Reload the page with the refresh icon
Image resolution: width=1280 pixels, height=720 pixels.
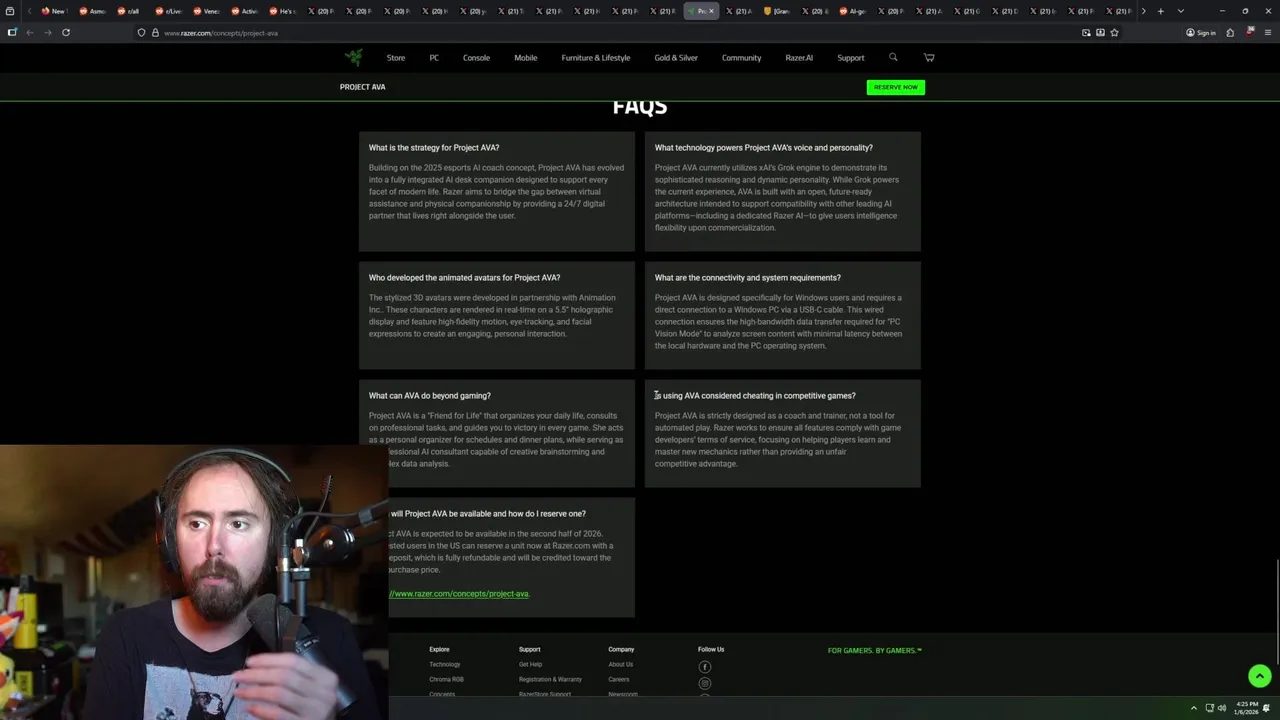(x=66, y=32)
